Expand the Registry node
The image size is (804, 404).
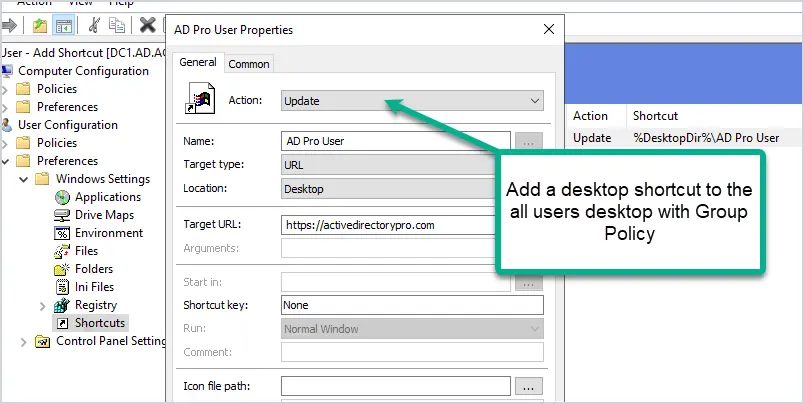(43, 307)
